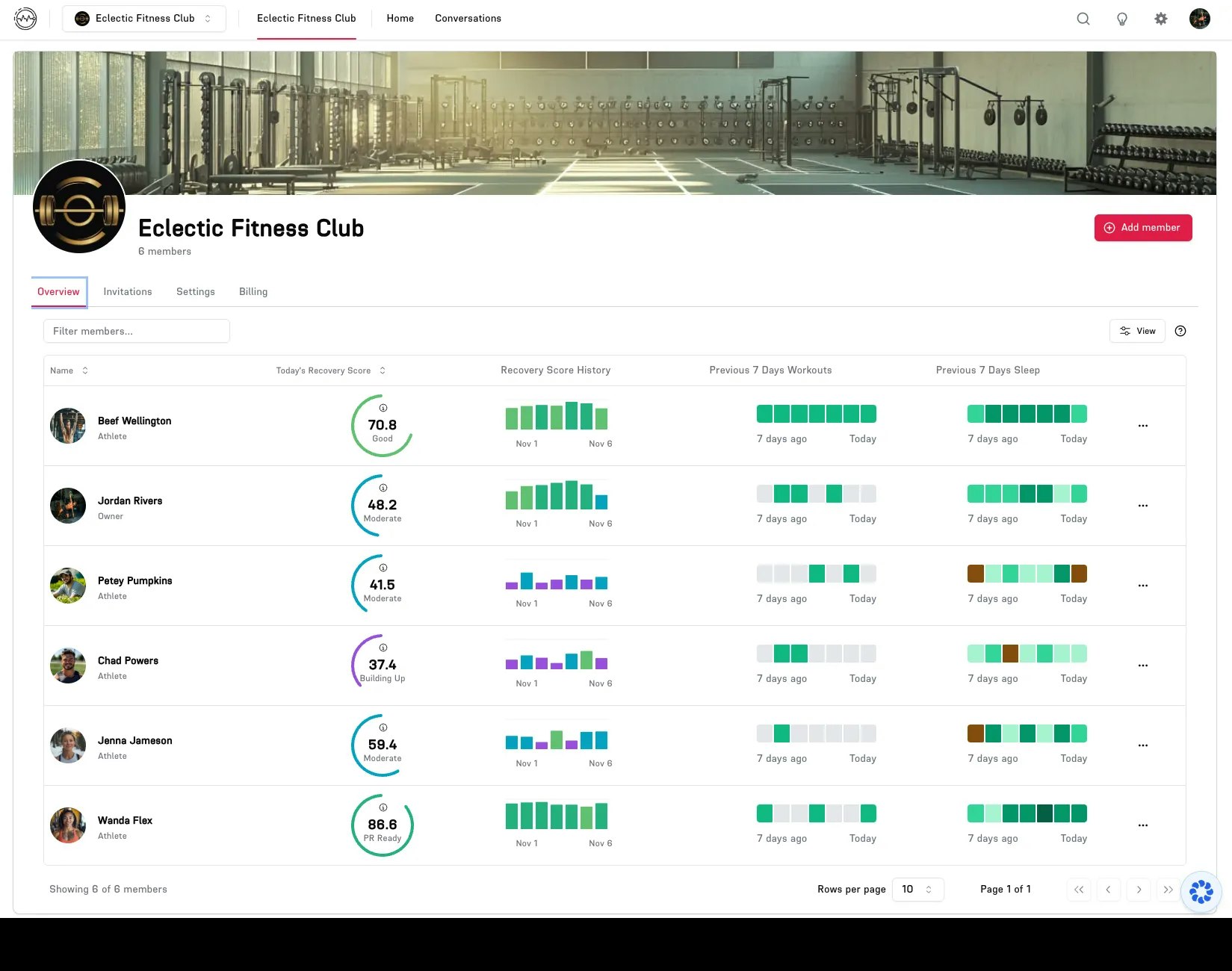Switch to the Invitations tab

coord(128,291)
